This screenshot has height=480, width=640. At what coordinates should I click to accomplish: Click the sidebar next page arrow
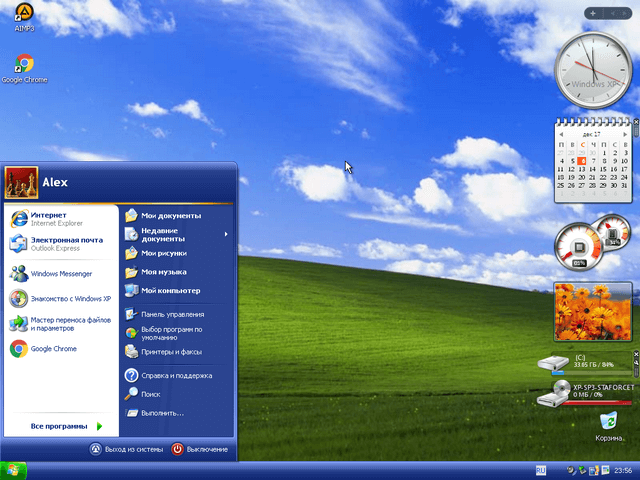(x=623, y=13)
